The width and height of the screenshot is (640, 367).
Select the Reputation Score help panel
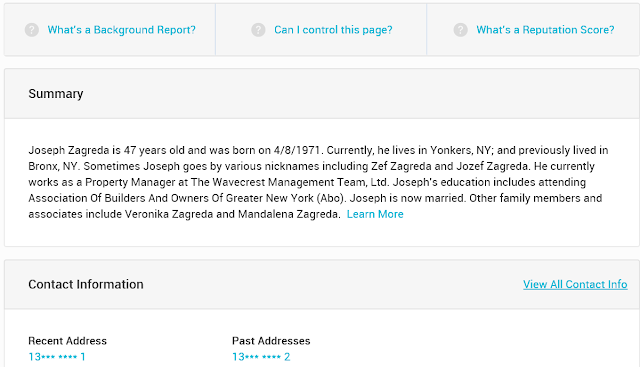[533, 30]
